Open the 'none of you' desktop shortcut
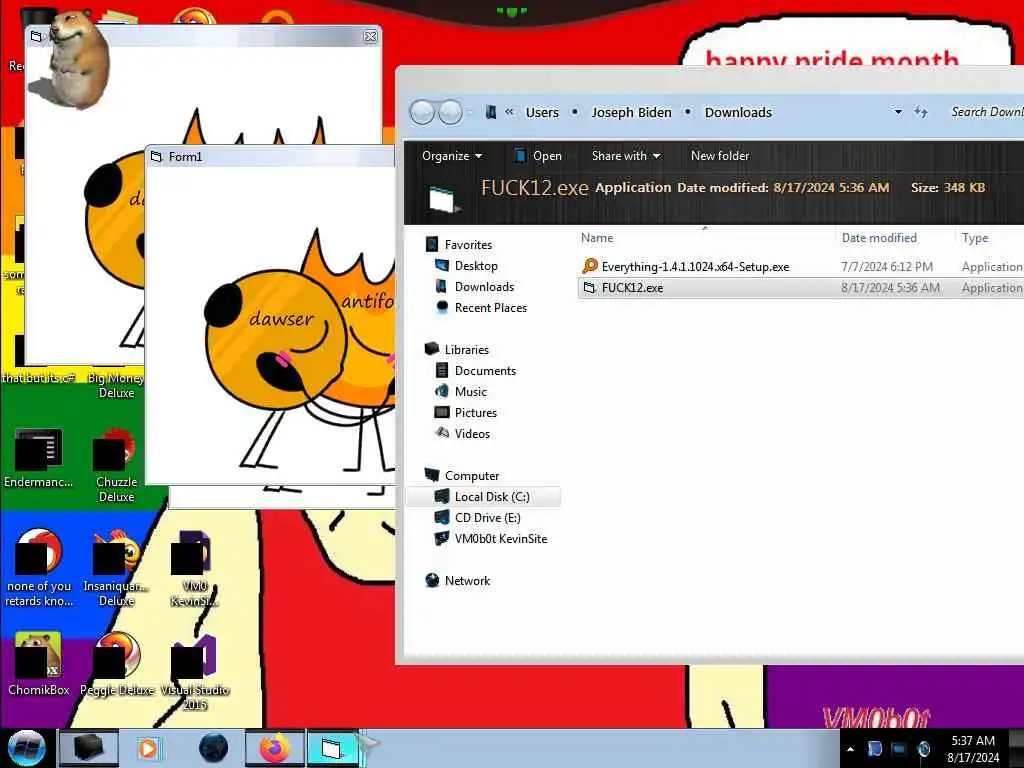Screen dimensions: 1024x768 (x=39, y=569)
